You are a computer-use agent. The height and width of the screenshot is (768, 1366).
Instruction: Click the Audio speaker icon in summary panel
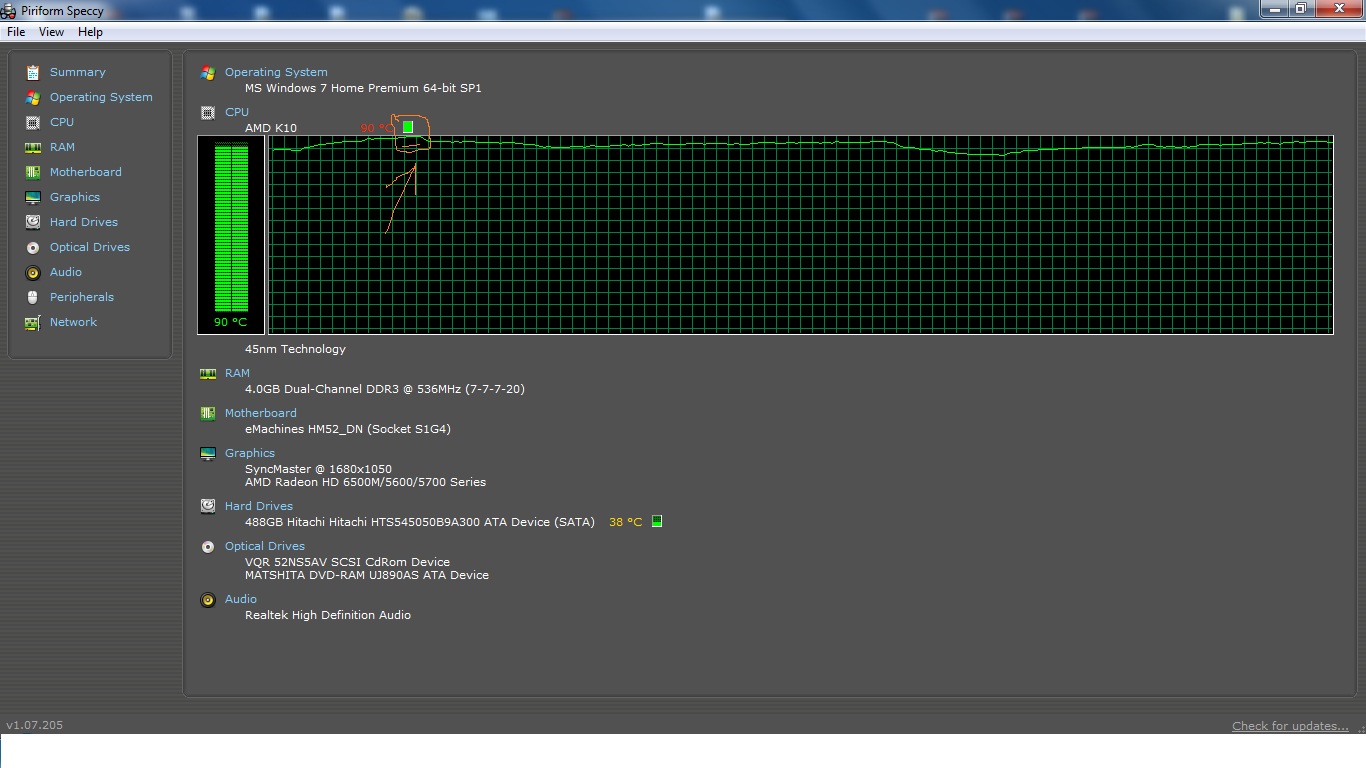pos(208,600)
